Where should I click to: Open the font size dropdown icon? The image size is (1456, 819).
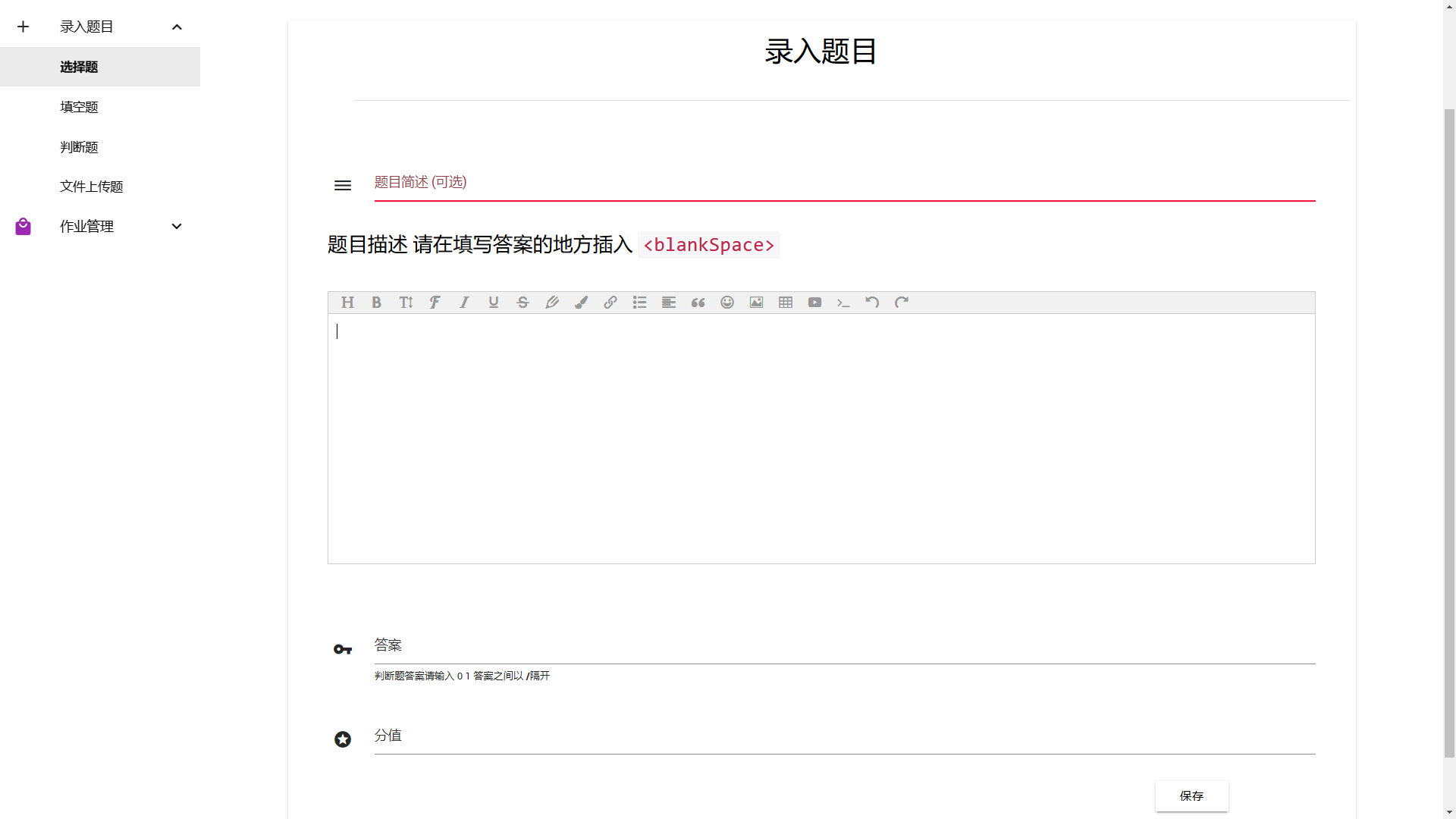(x=406, y=303)
